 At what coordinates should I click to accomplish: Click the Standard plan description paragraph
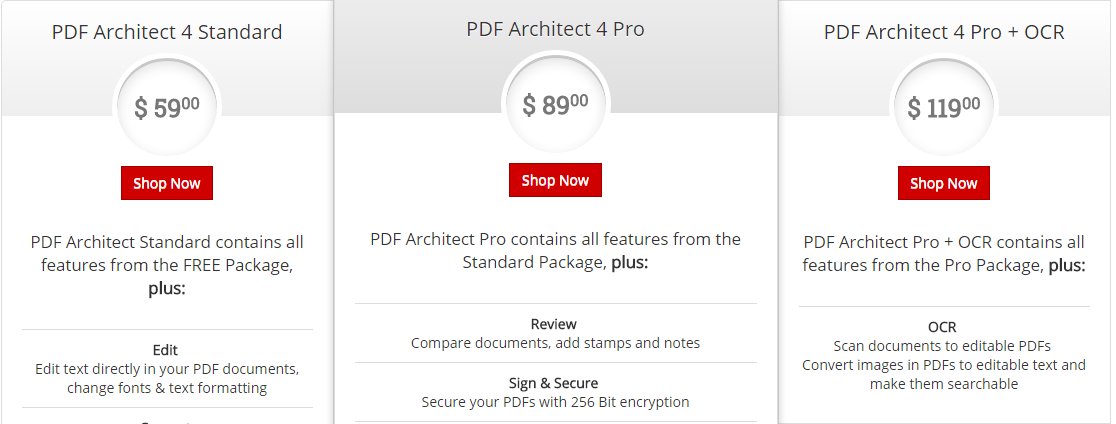(x=167, y=265)
